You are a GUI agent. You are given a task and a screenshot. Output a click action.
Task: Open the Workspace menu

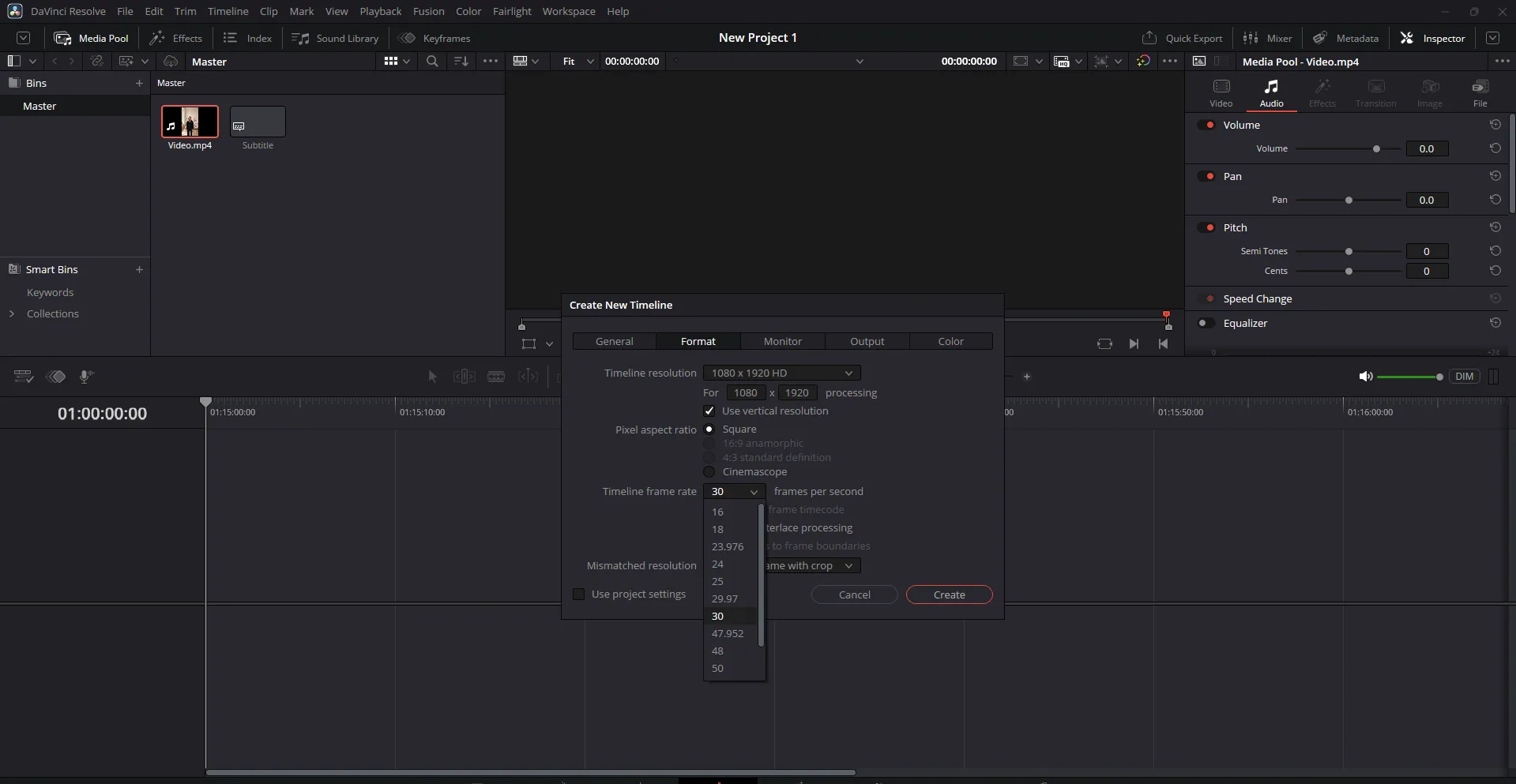(x=569, y=11)
